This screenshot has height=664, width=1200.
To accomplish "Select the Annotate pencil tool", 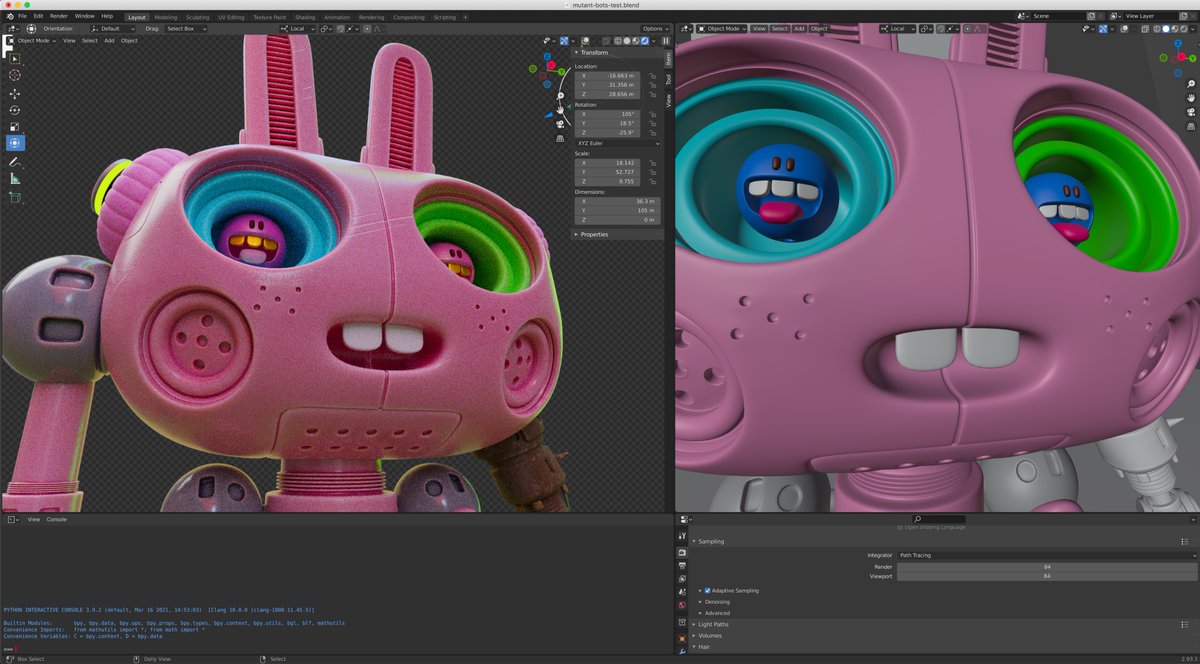I will [x=14, y=161].
